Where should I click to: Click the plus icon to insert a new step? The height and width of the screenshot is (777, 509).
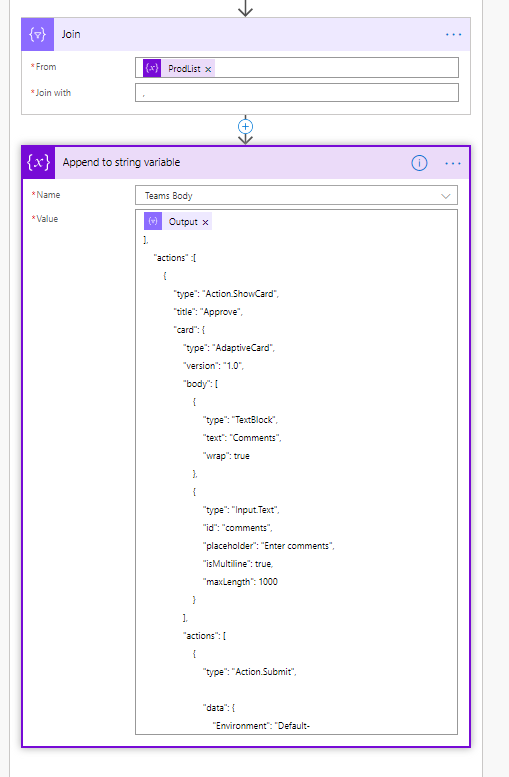245,126
